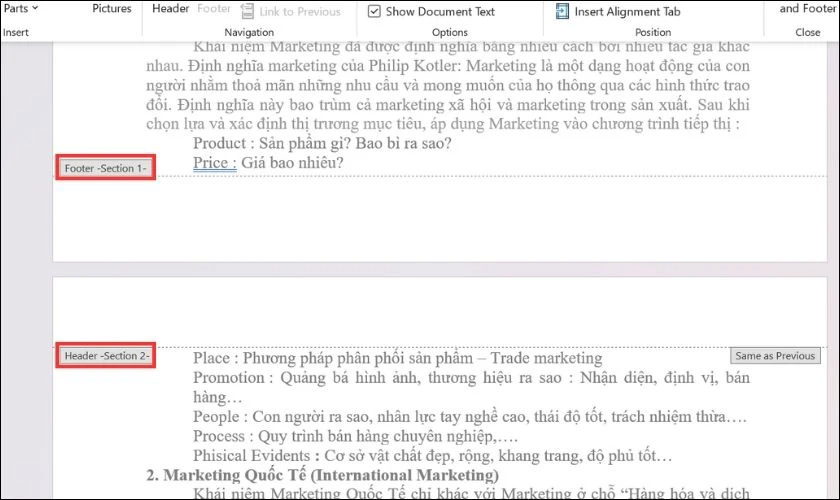The height and width of the screenshot is (500, 840).
Task: Toggle the Show Document Text checkbox
Action: pyautogui.click(x=374, y=11)
